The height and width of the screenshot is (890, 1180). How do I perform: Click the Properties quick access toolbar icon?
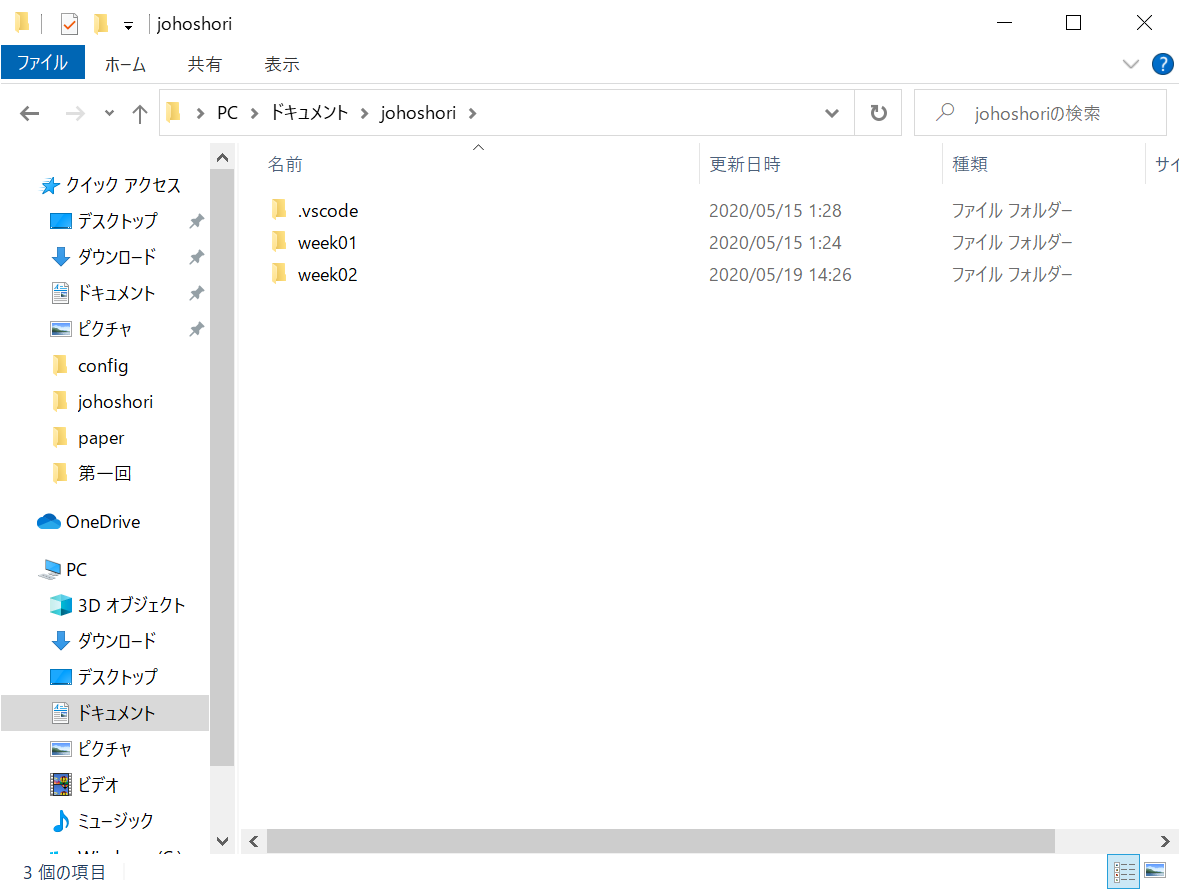pyautogui.click(x=69, y=24)
